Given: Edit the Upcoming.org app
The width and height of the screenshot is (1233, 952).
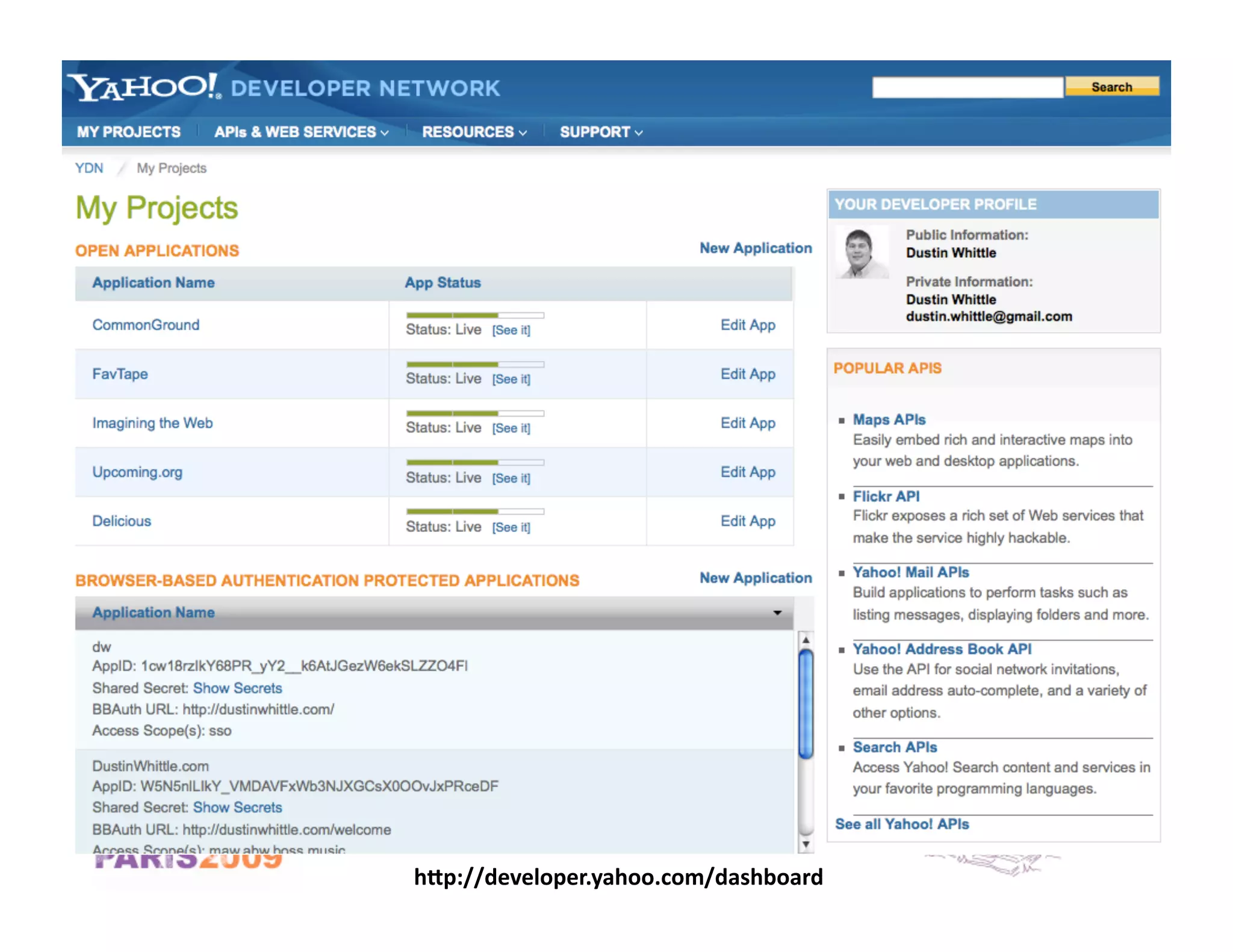Looking at the screenshot, I should 748,472.
